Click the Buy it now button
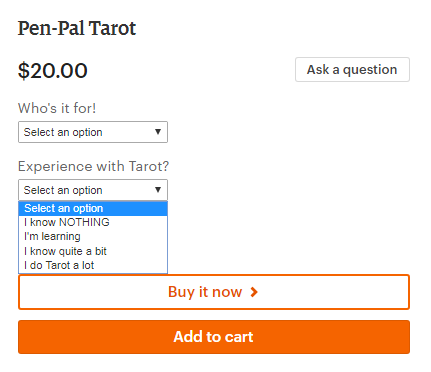The height and width of the screenshot is (372, 431). pos(214,292)
